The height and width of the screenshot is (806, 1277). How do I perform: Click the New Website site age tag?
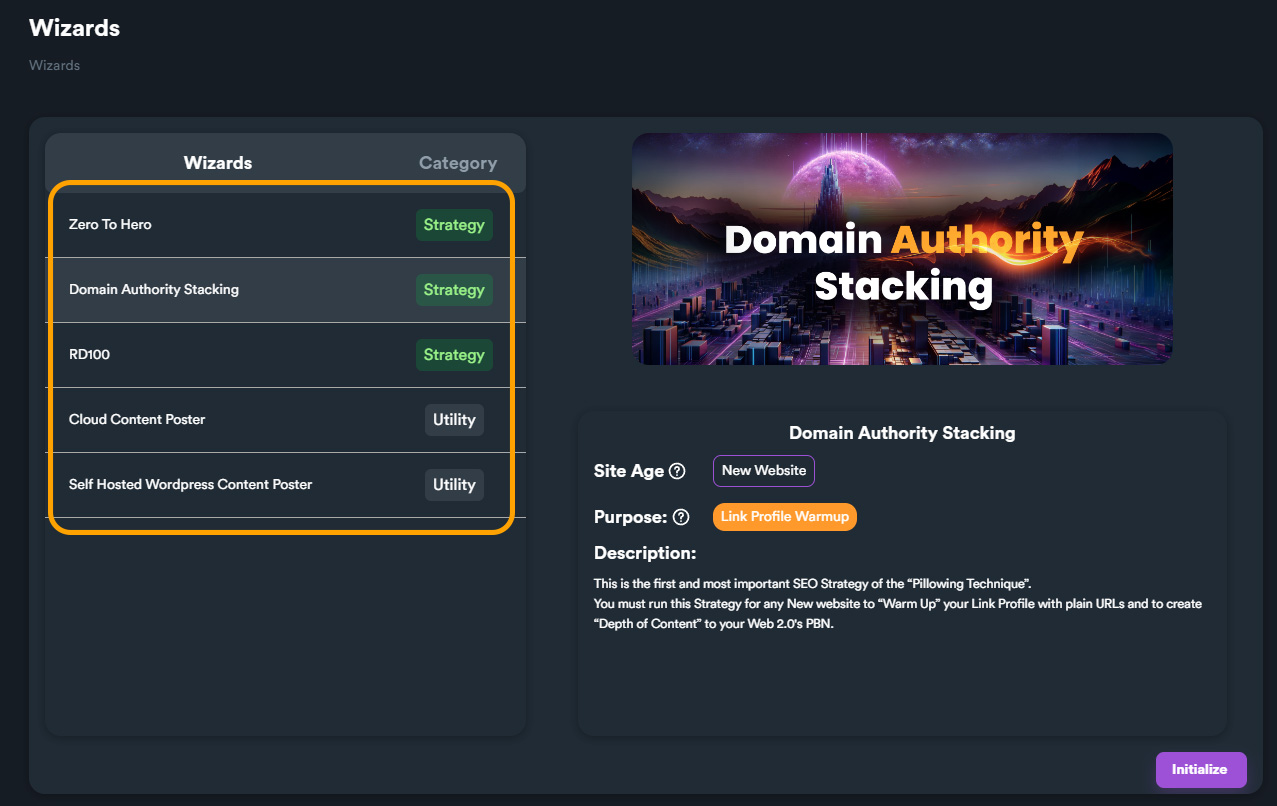click(x=764, y=471)
